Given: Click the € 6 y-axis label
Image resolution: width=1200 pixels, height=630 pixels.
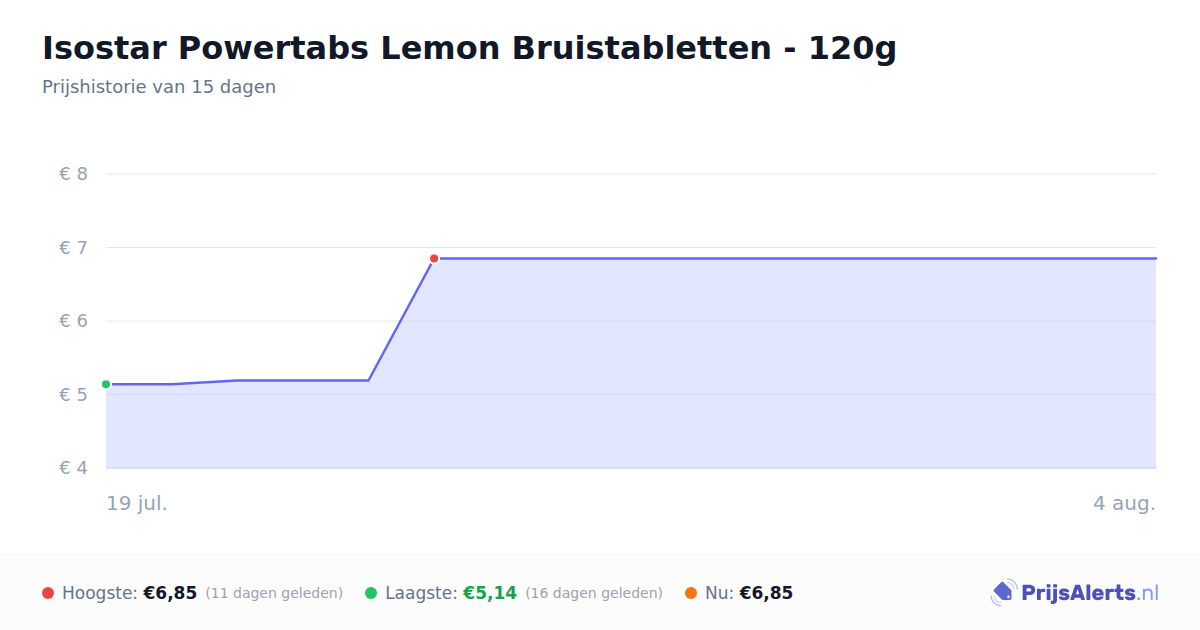Looking at the screenshot, I should tap(73, 321).
